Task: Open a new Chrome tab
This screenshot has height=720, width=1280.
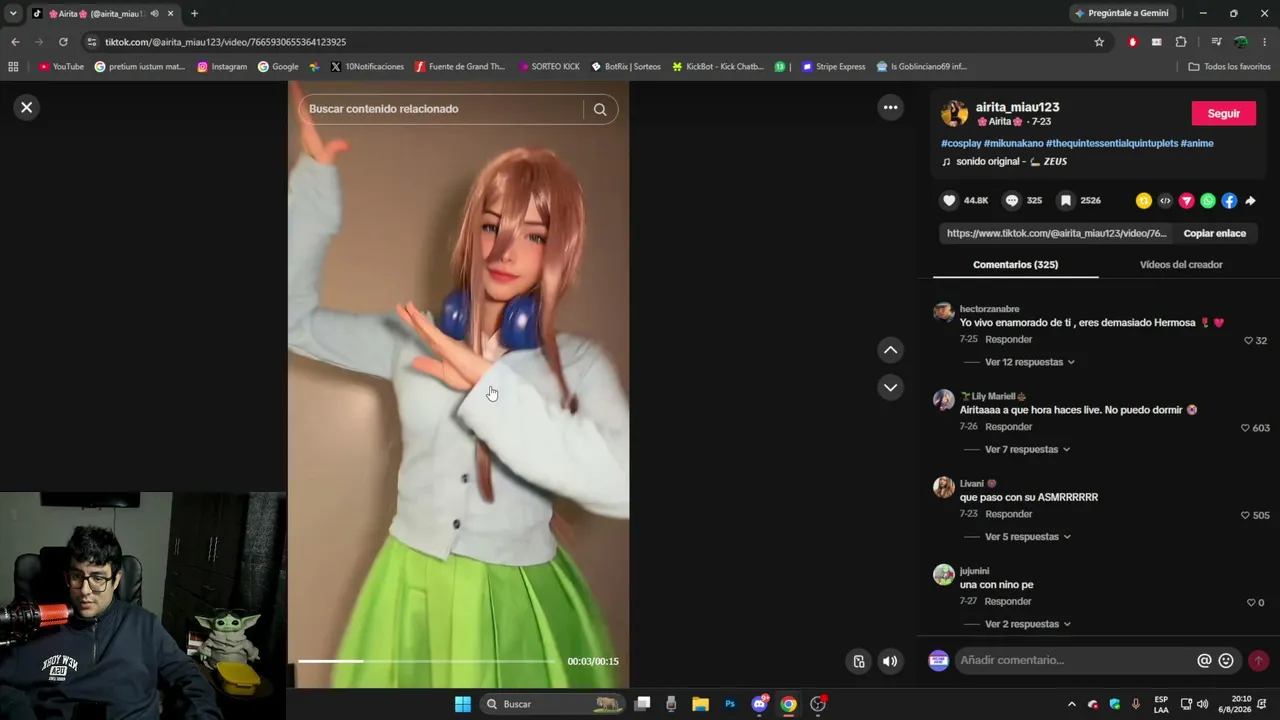Action: [194, 13]
